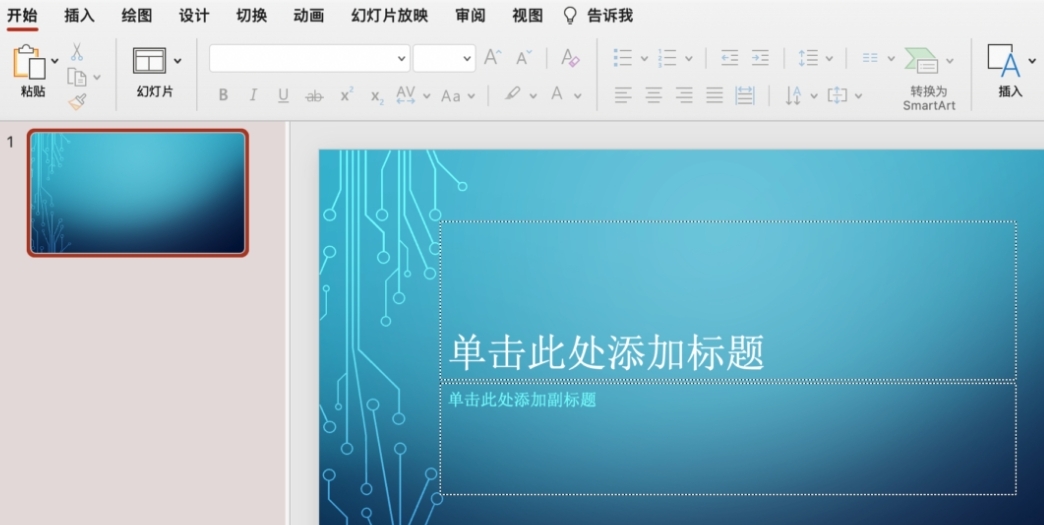Open the Copy options arrow
This screenshot has width=1044, height=525.
coord(97,78)
